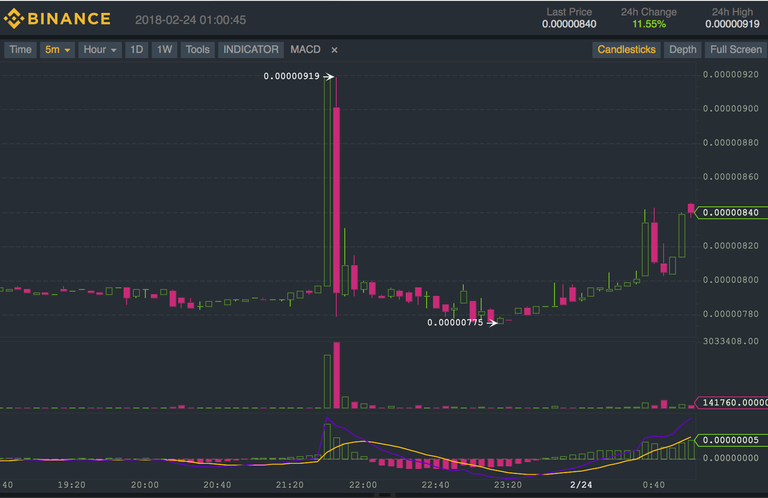The image size is (768, 498).
Task: Click the 20:40 time axis label
Action: tap(217, 485)
